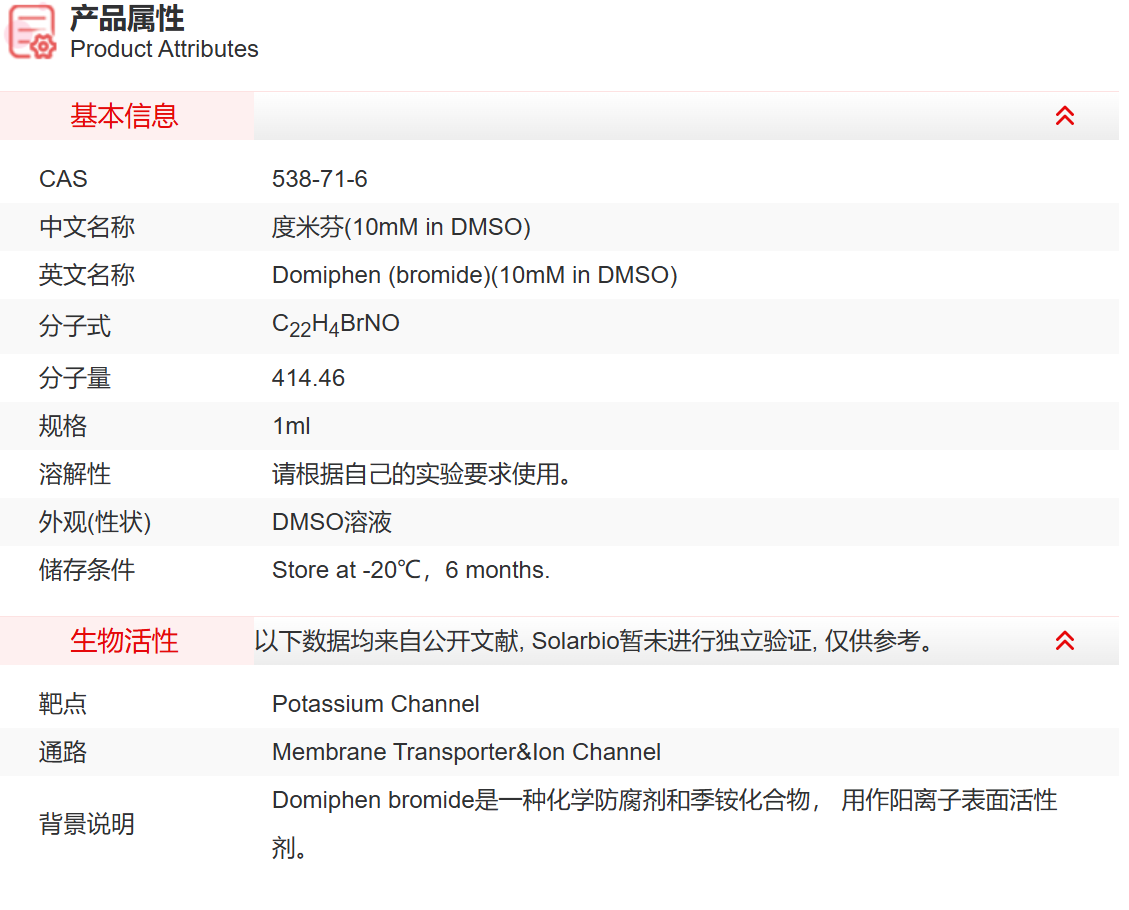Screen dimensions: 1129x910
Task: Click the 规格 value 1ml
Action: pos(291,426)
